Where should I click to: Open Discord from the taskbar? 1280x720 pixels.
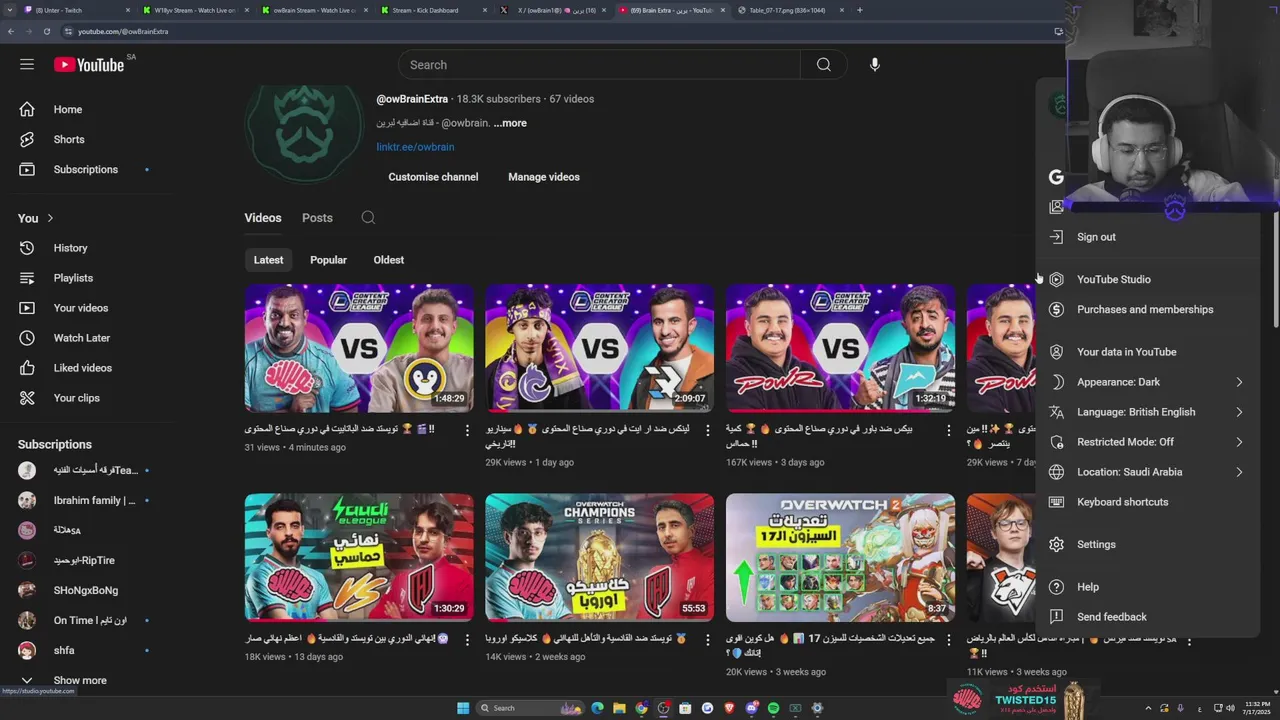tap(751, 708)
